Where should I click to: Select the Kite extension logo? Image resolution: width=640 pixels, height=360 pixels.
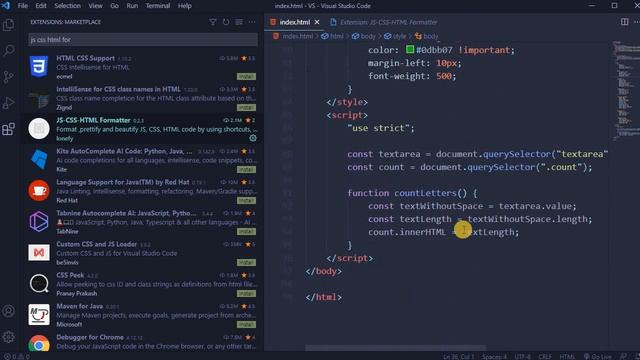(x=39, y=160)
